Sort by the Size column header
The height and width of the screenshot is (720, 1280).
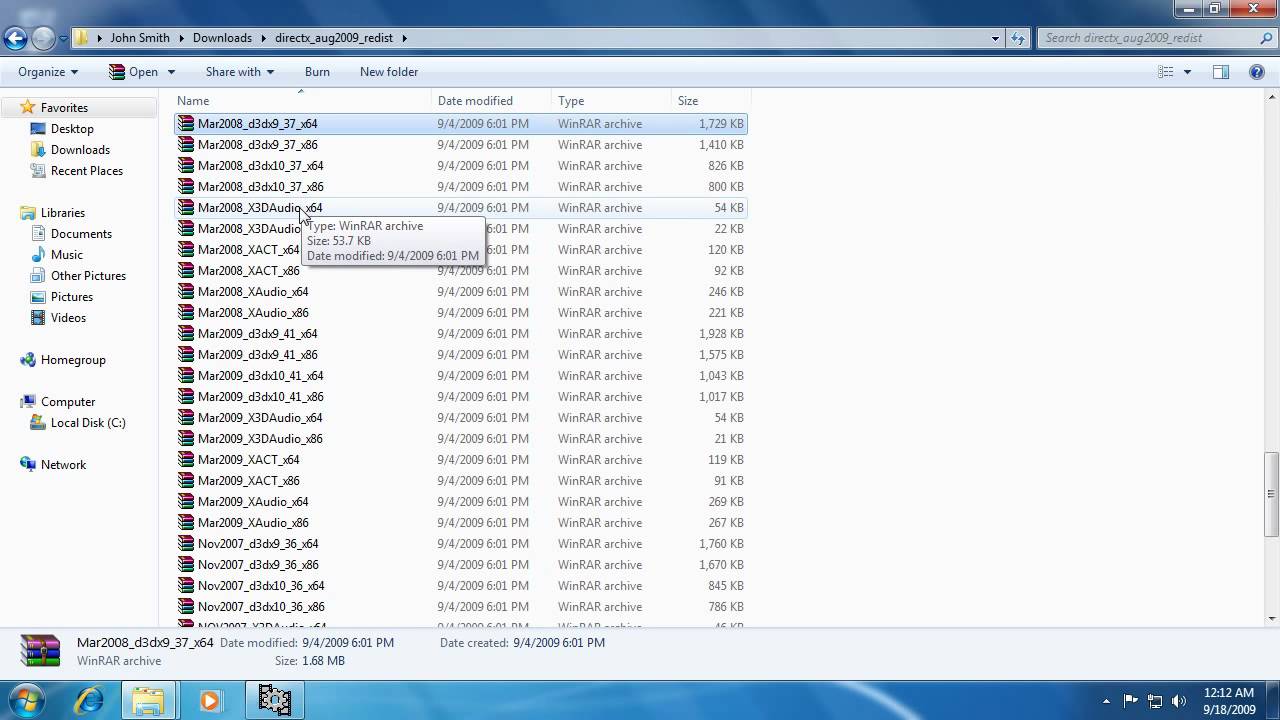pos(710,101)
